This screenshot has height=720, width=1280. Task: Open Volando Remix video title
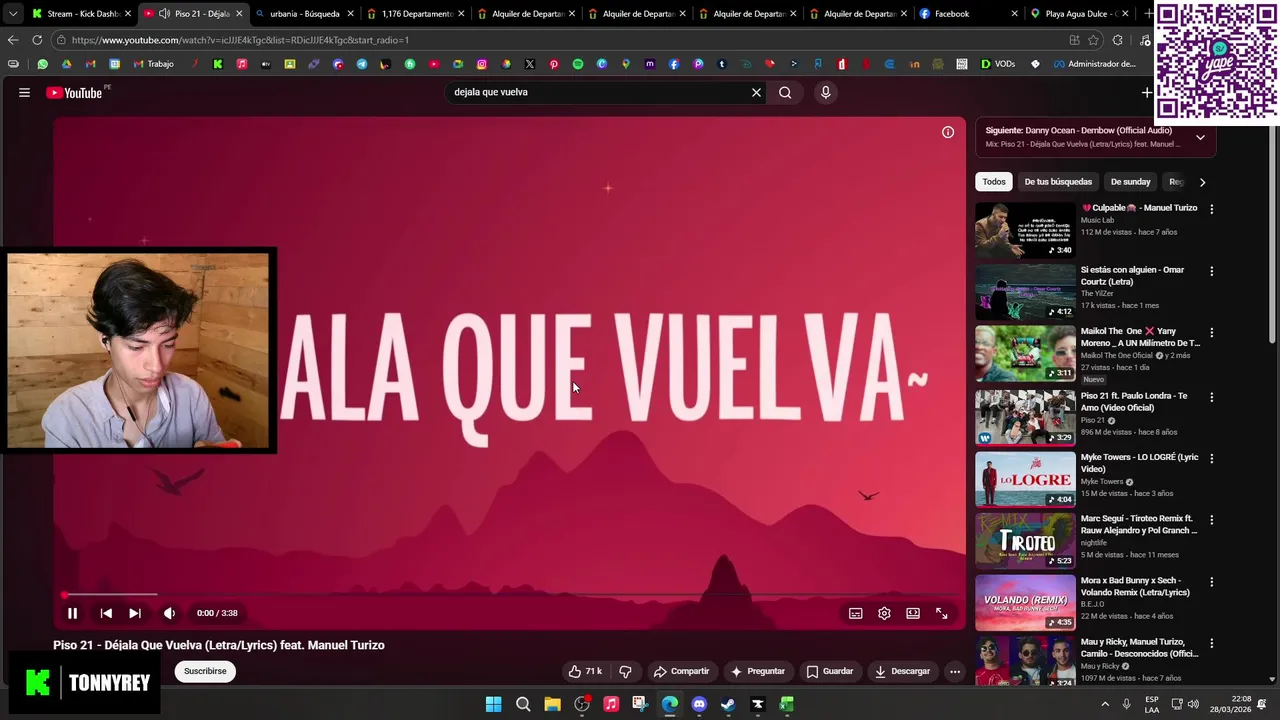[x=1135, y=586]
